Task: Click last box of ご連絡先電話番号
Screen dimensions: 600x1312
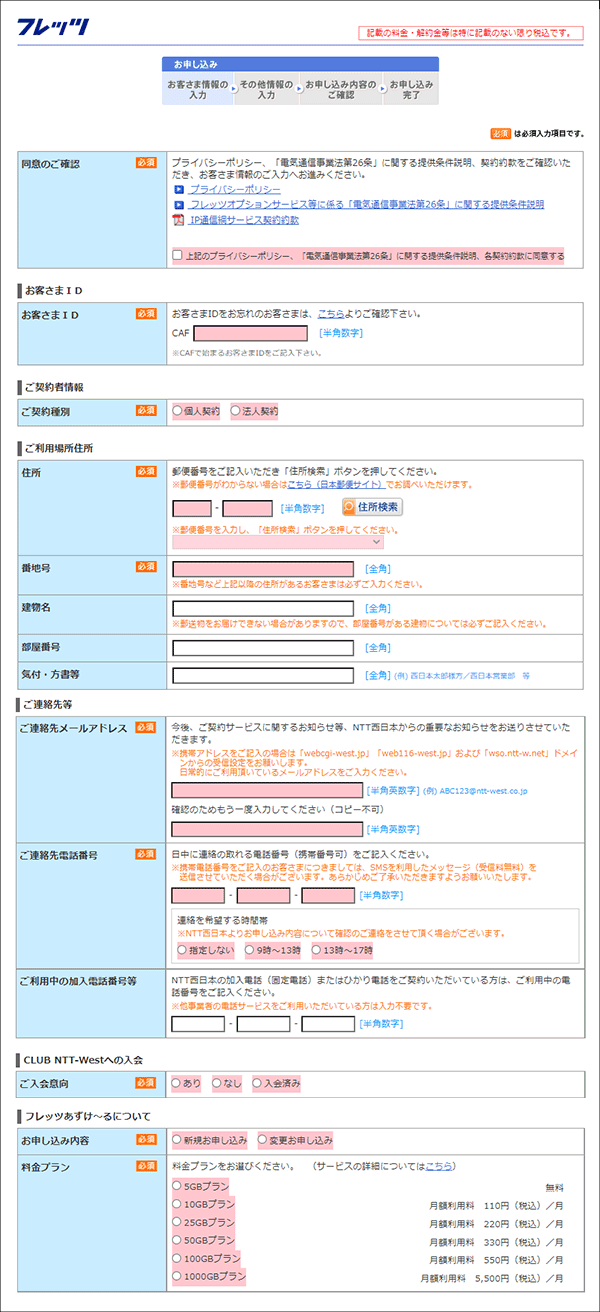Action: pyautogui.click(x=328, y=895)
